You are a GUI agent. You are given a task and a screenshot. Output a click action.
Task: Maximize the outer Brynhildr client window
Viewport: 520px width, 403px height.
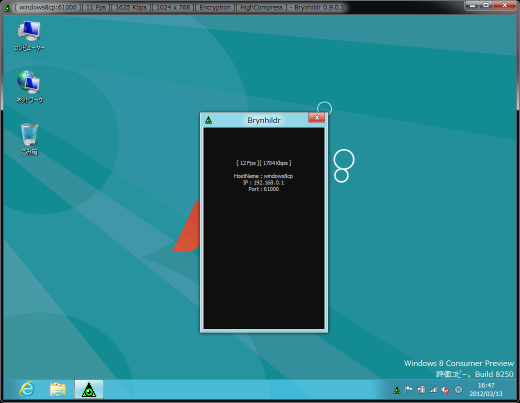click(486, 5)
